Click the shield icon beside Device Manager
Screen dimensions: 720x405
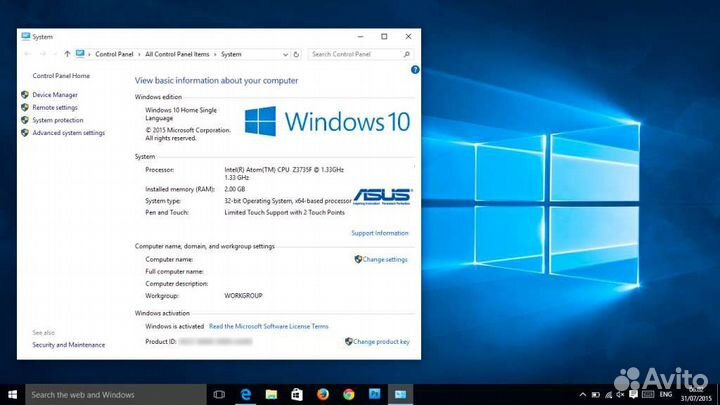[25, 95]
